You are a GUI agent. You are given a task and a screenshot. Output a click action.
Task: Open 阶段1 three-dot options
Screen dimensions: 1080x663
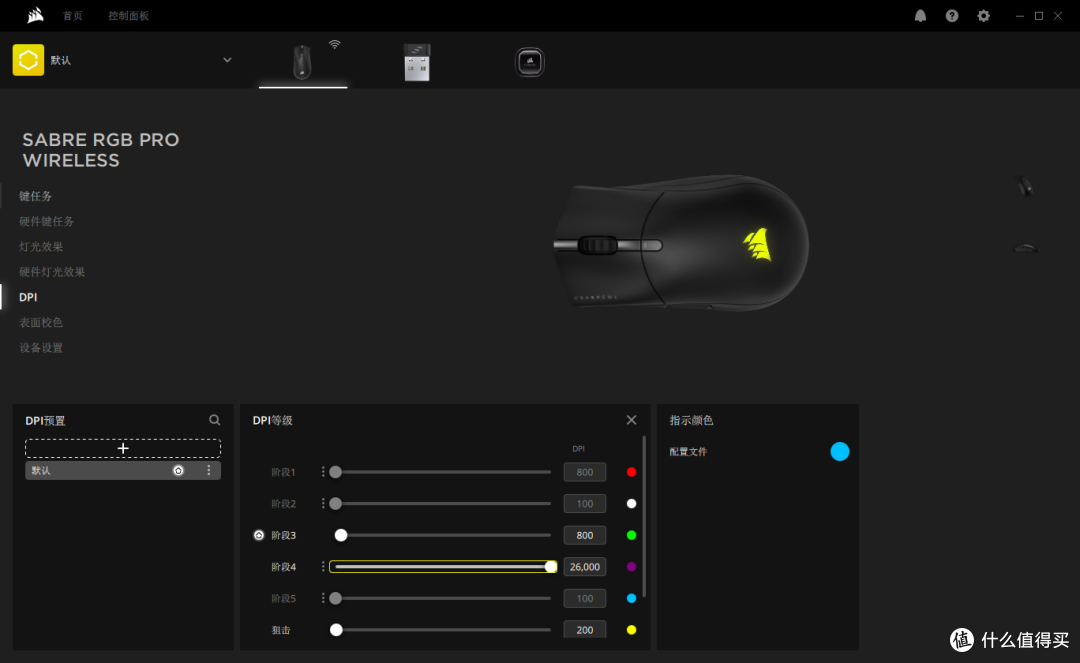tap(322, 472)
